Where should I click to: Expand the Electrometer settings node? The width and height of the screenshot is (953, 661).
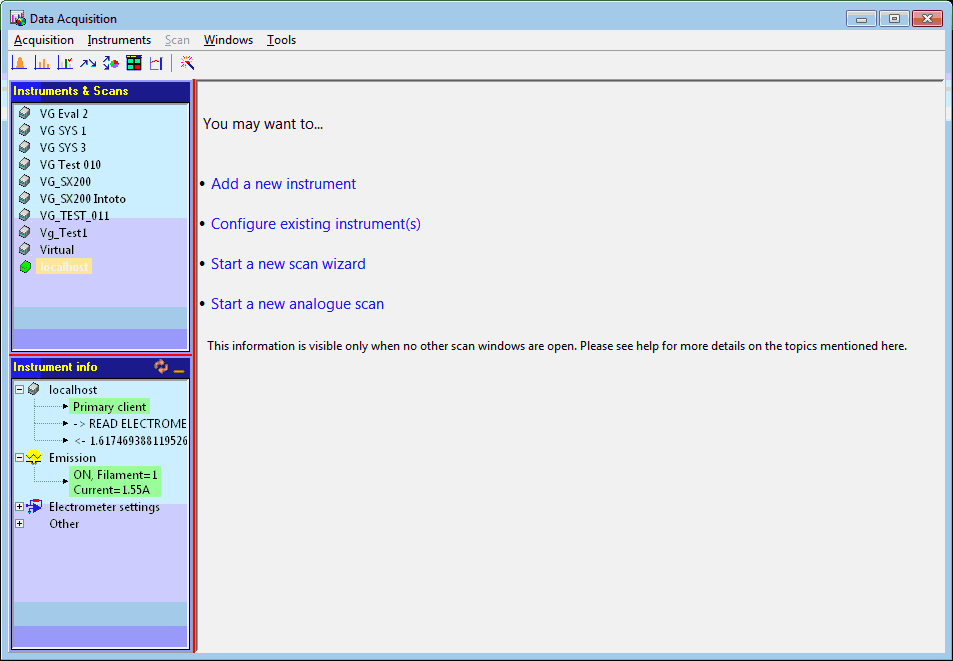pos(19,507)
